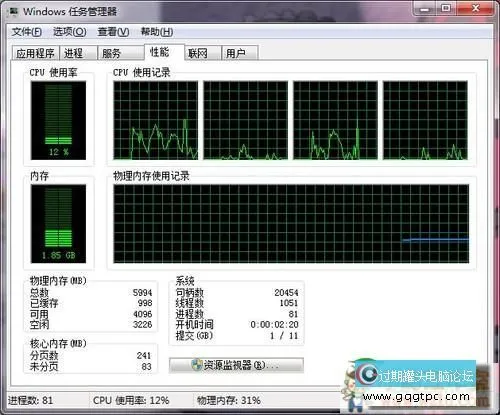Click the CPU 使用率 12% gauge
500x415 pixels.
[x=58, y=120]
